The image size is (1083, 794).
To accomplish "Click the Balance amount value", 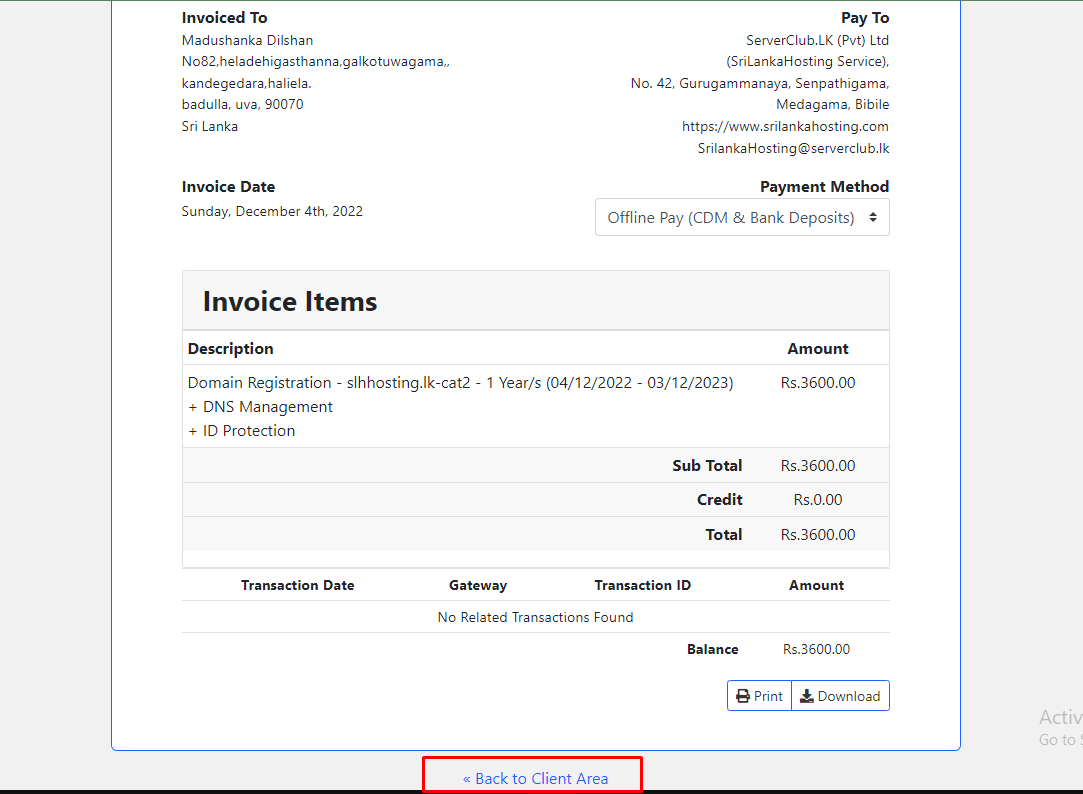I will pyautogui.click(x=816, y=650).
